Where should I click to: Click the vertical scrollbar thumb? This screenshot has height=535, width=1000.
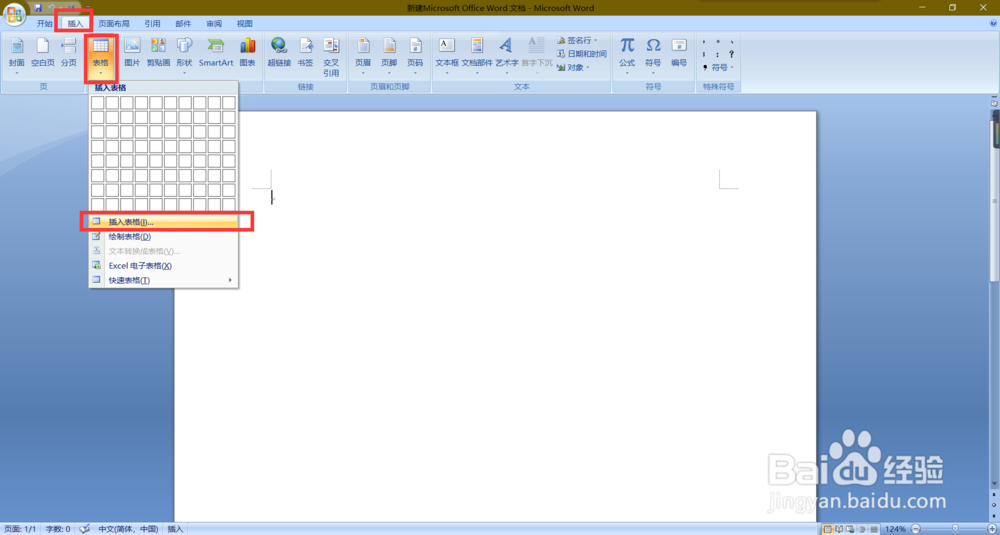click(994, 200)
